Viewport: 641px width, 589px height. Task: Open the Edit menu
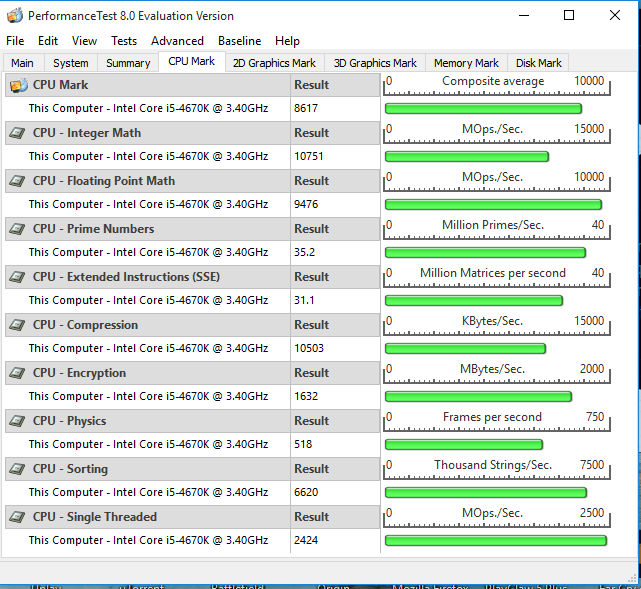[48, 41]
